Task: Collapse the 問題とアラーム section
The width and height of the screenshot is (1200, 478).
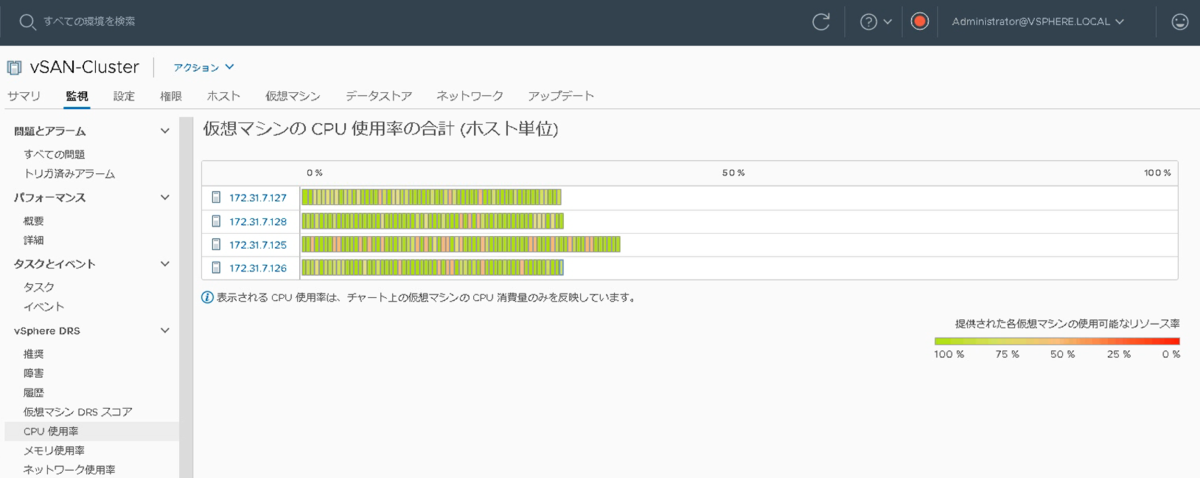Action: (x=165, y=131)
